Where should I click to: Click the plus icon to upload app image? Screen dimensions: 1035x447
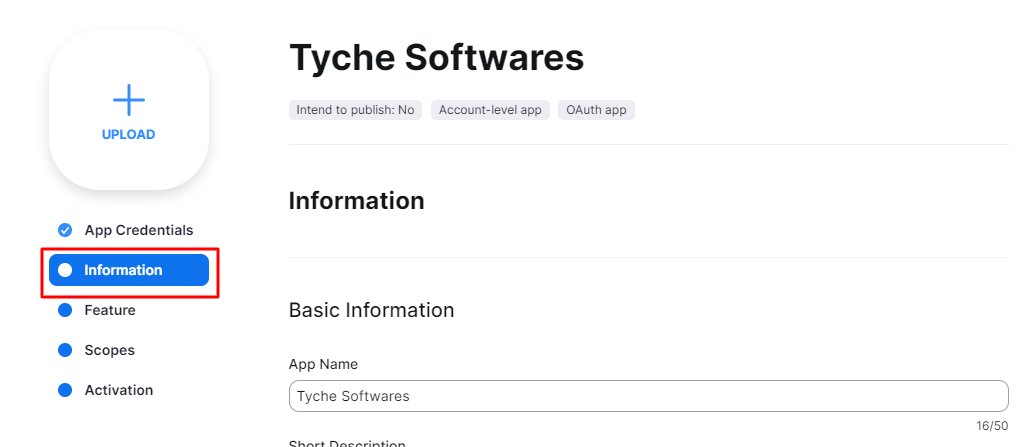point(129,100)
